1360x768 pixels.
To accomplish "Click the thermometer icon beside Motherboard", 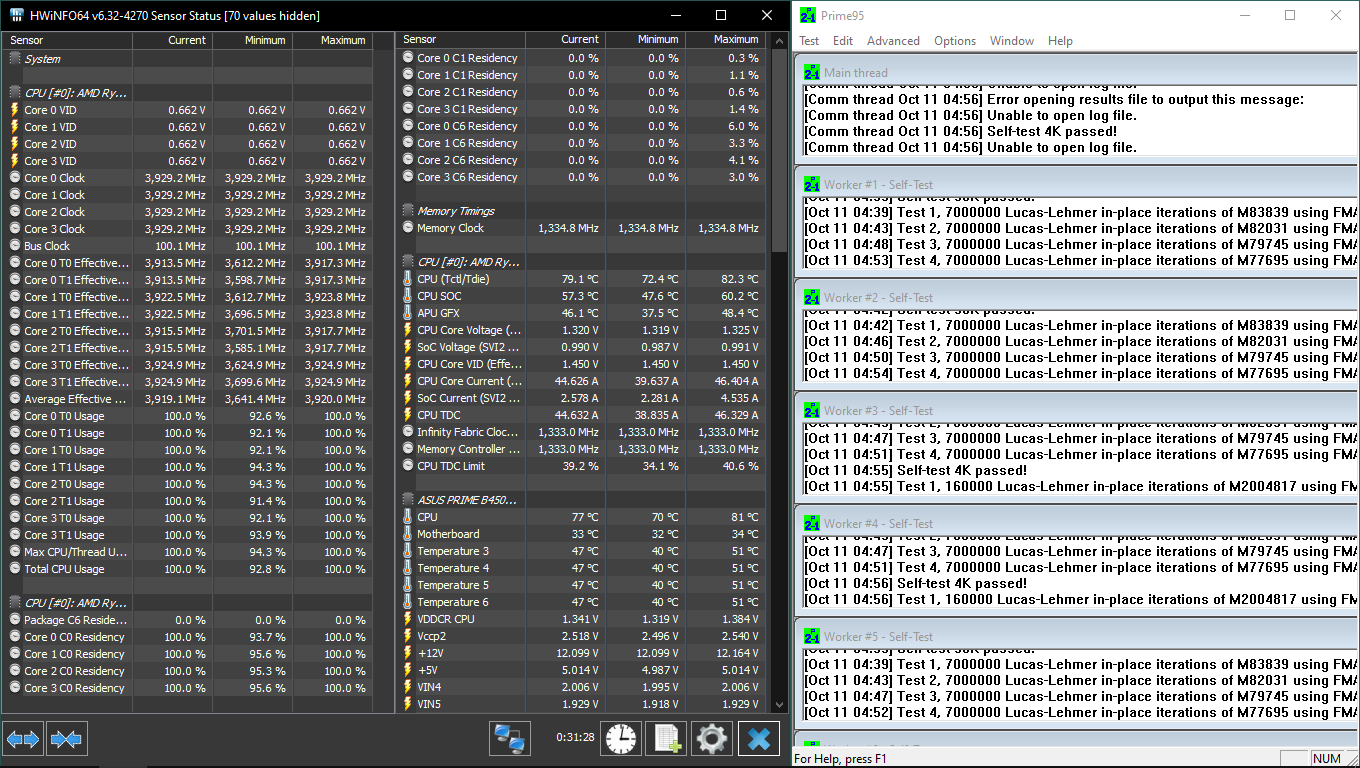I will coord(407,534).
